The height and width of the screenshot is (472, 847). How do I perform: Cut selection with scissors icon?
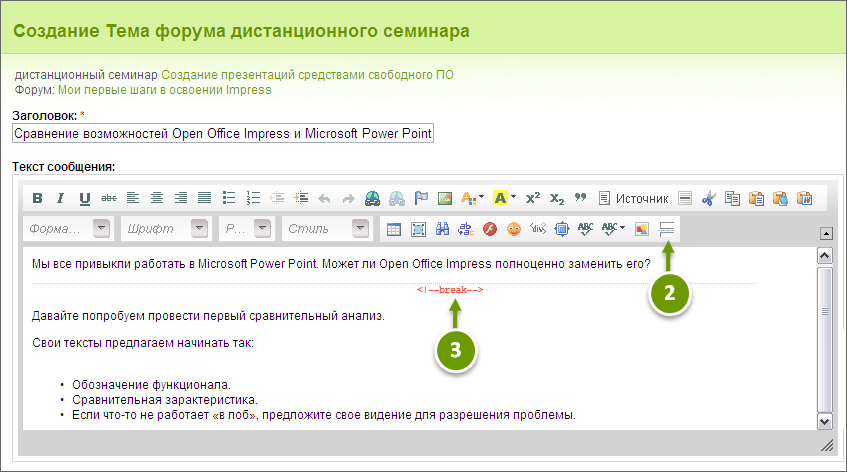click(709, 198)
